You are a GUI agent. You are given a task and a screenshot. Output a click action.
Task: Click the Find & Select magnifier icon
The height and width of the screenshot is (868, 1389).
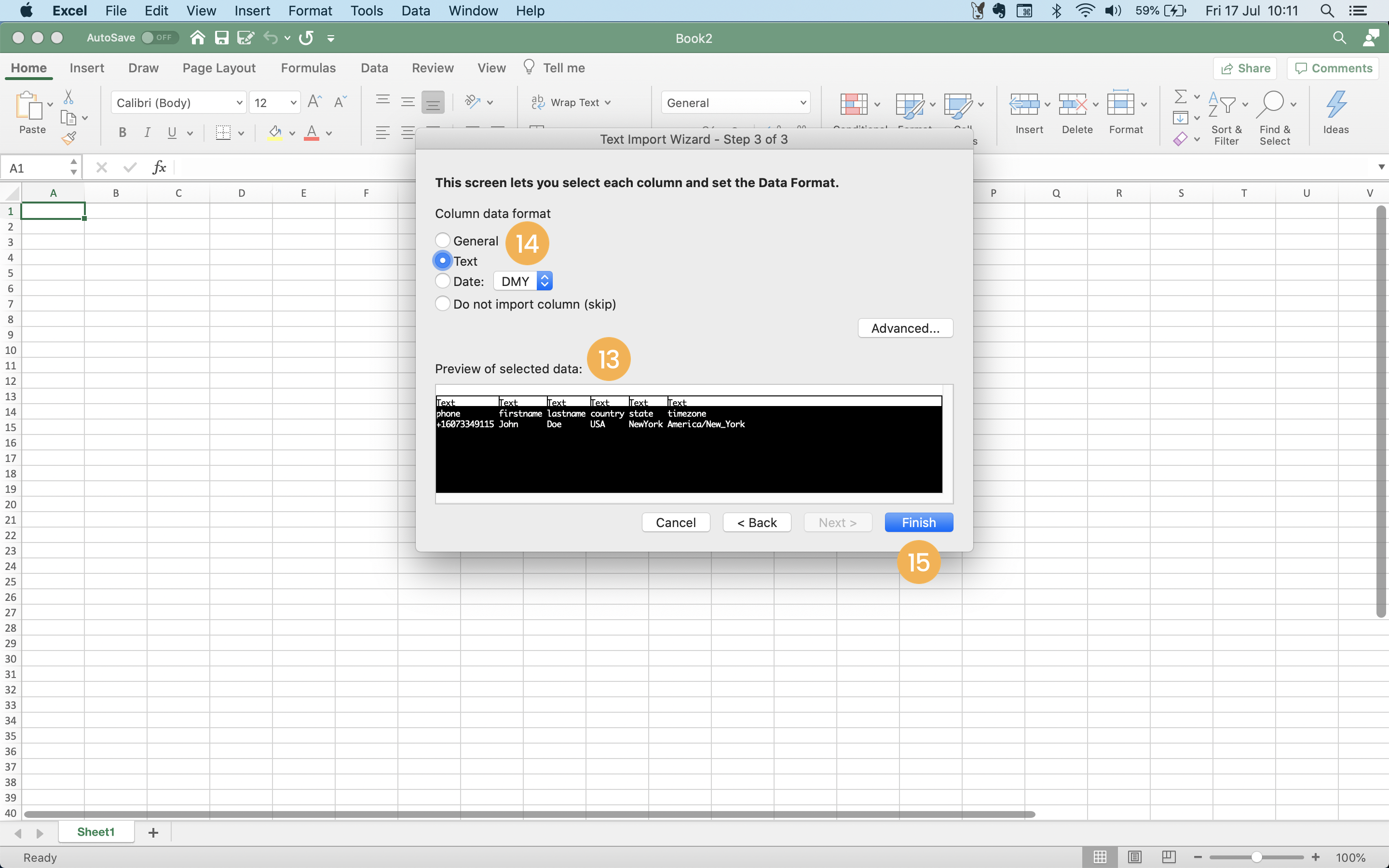[x=1270, y=105]
